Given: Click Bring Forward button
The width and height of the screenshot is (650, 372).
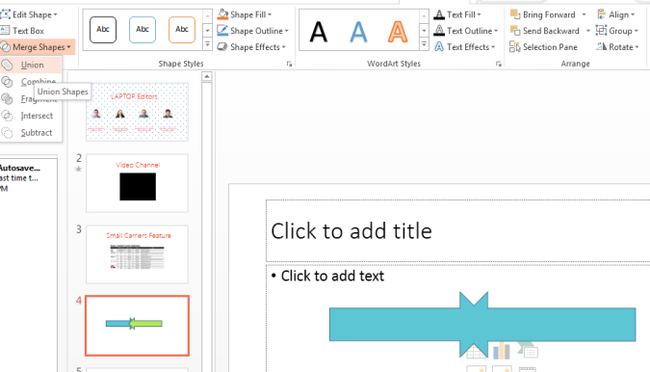Looking at the screenshot, I should pos(543,15).
